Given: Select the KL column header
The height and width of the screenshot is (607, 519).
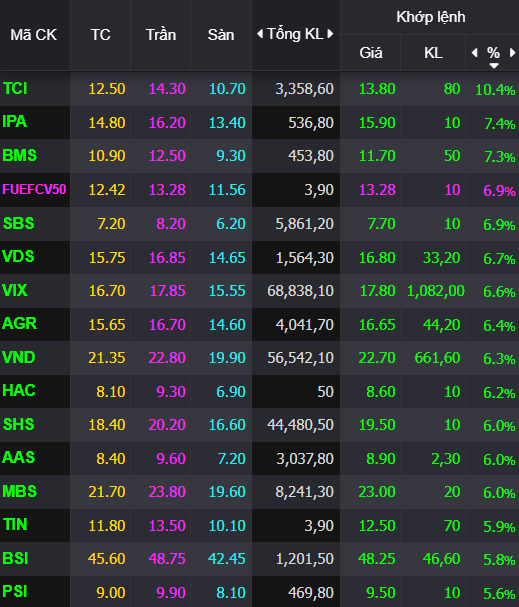Looking at the screenshot, I should coord(433,53).
